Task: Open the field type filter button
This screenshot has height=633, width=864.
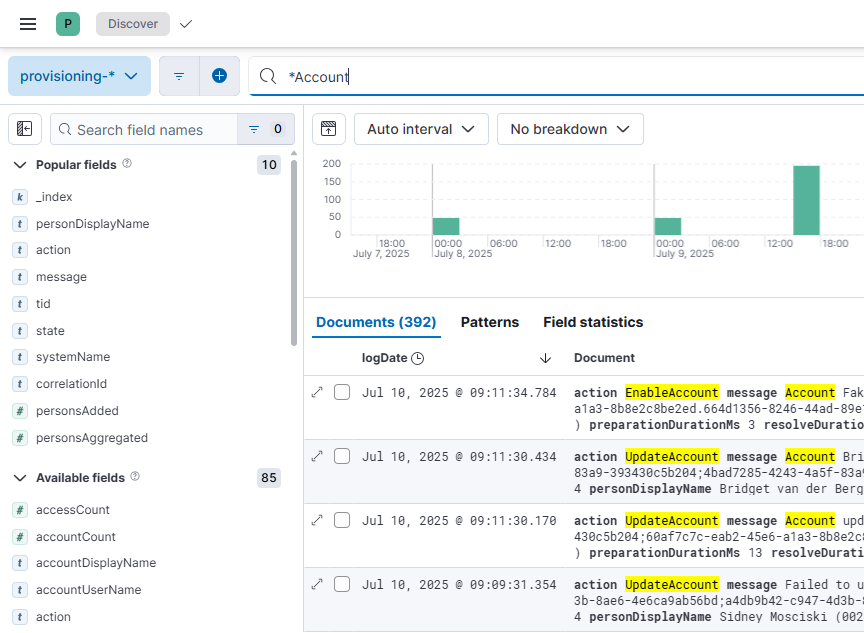Action: [x=266, y=129]
